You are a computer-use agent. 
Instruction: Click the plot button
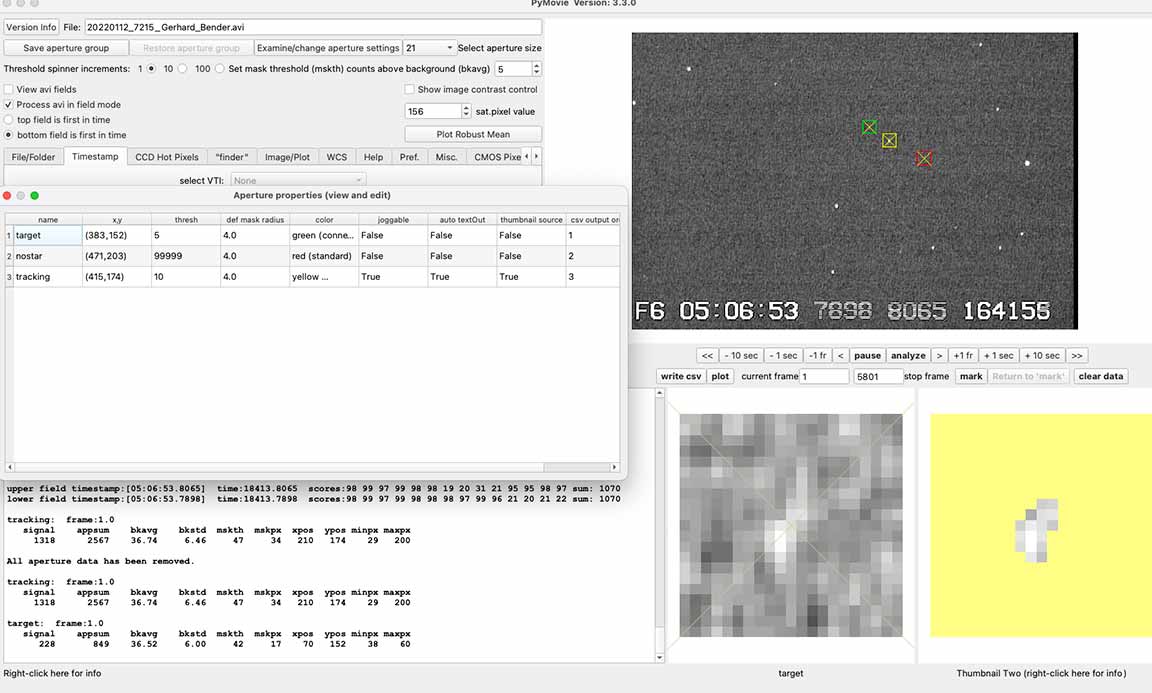click(720, 376)
